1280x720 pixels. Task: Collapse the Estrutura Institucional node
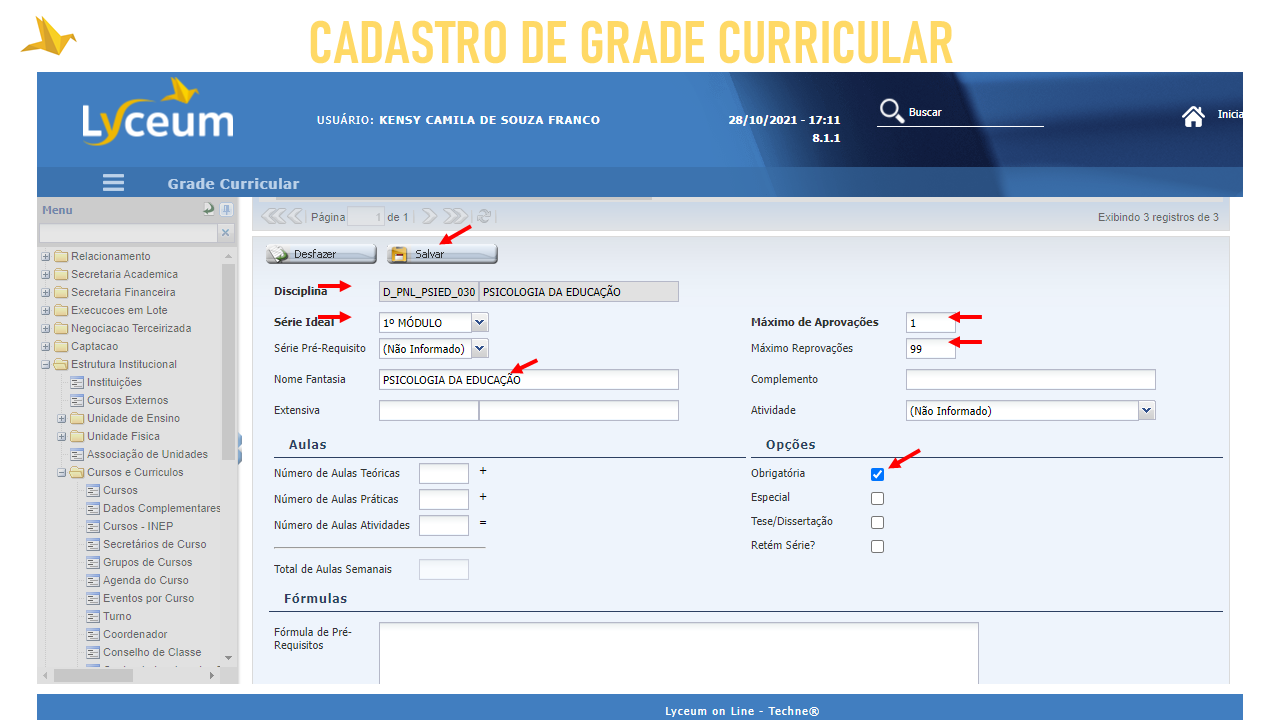tap(46, 365)
